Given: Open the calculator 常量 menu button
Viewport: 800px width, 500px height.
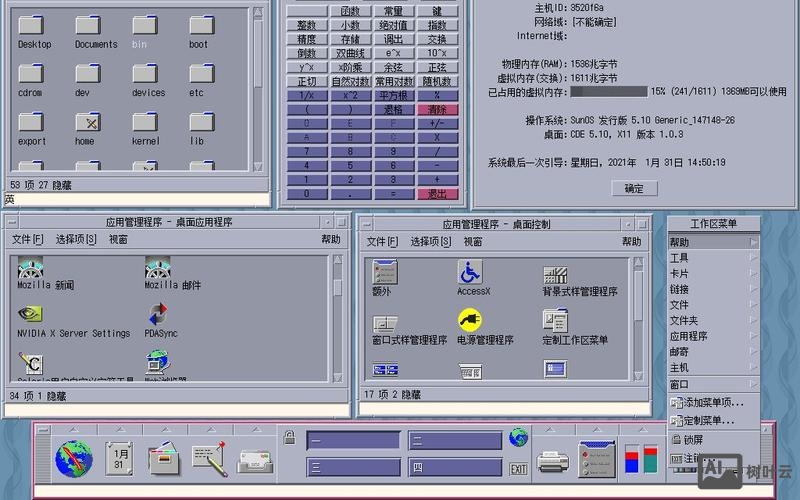Looking at the screenshot, I should pos(393,11).
